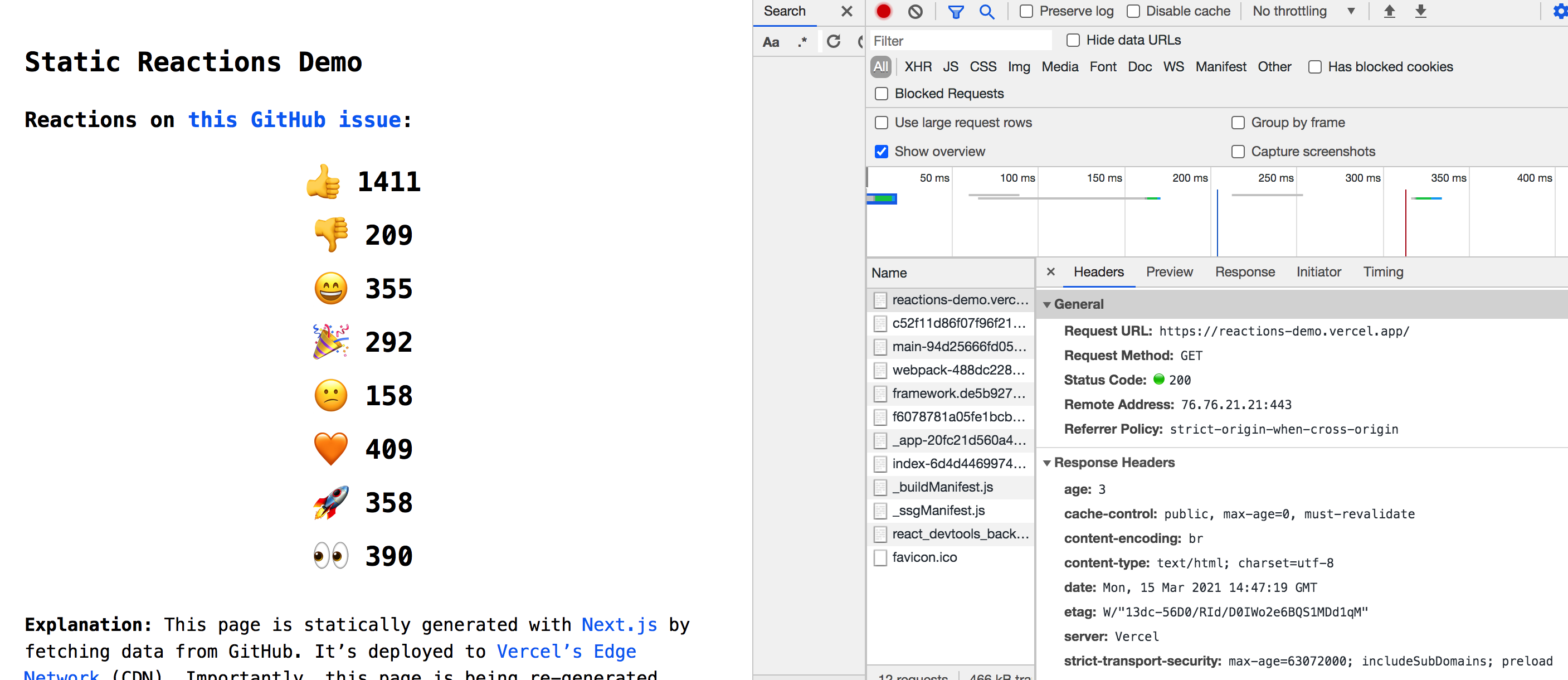The image size is (1568, 680).
Task: Select the _ssgManifest.js request
Action: click(x=950, y=510)
